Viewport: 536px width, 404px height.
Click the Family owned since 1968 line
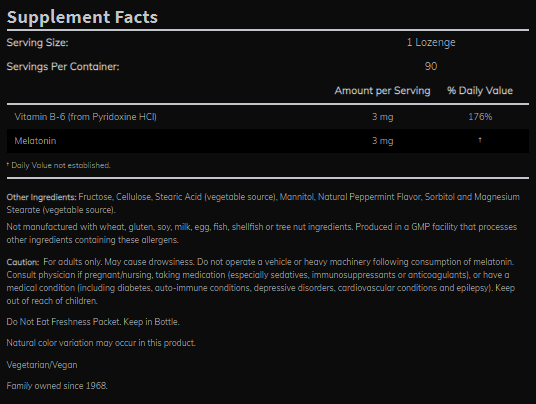point(57,386)
